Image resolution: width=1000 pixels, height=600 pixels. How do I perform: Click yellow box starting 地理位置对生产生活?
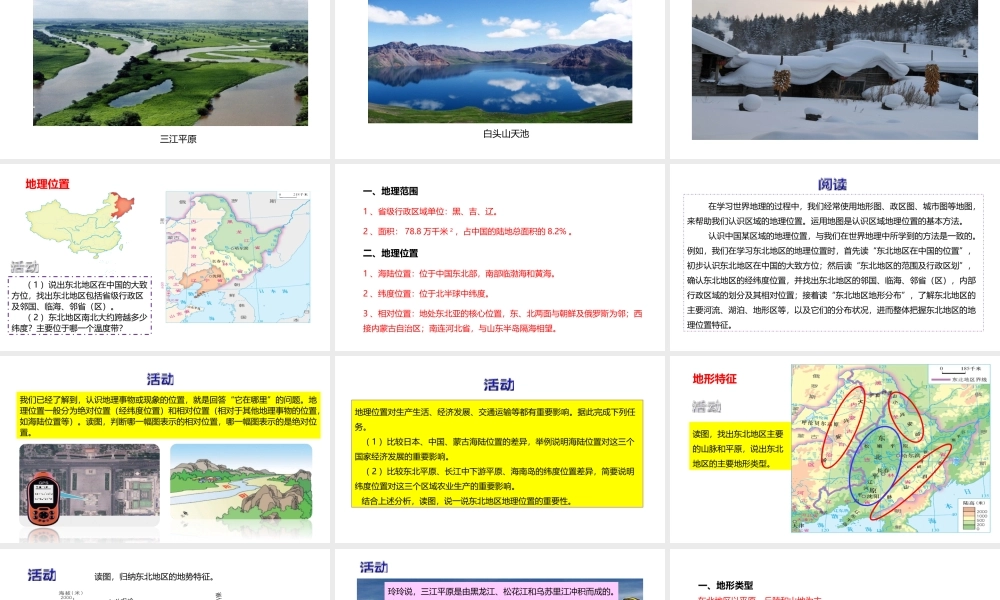tap(497, 453)
